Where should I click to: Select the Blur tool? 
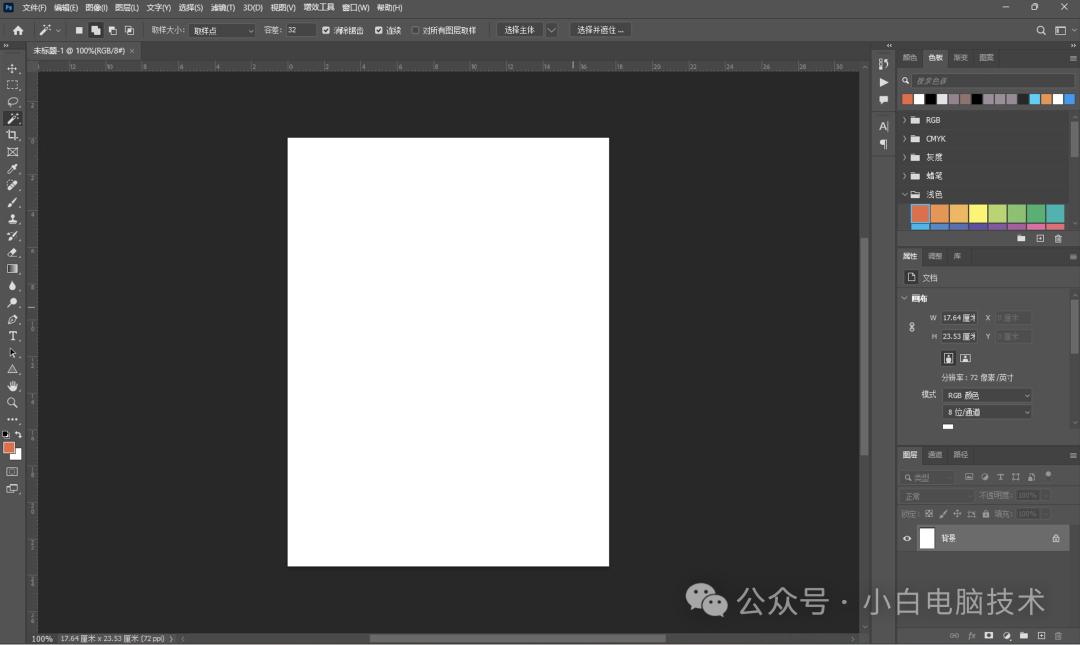(x=12, y=286)
